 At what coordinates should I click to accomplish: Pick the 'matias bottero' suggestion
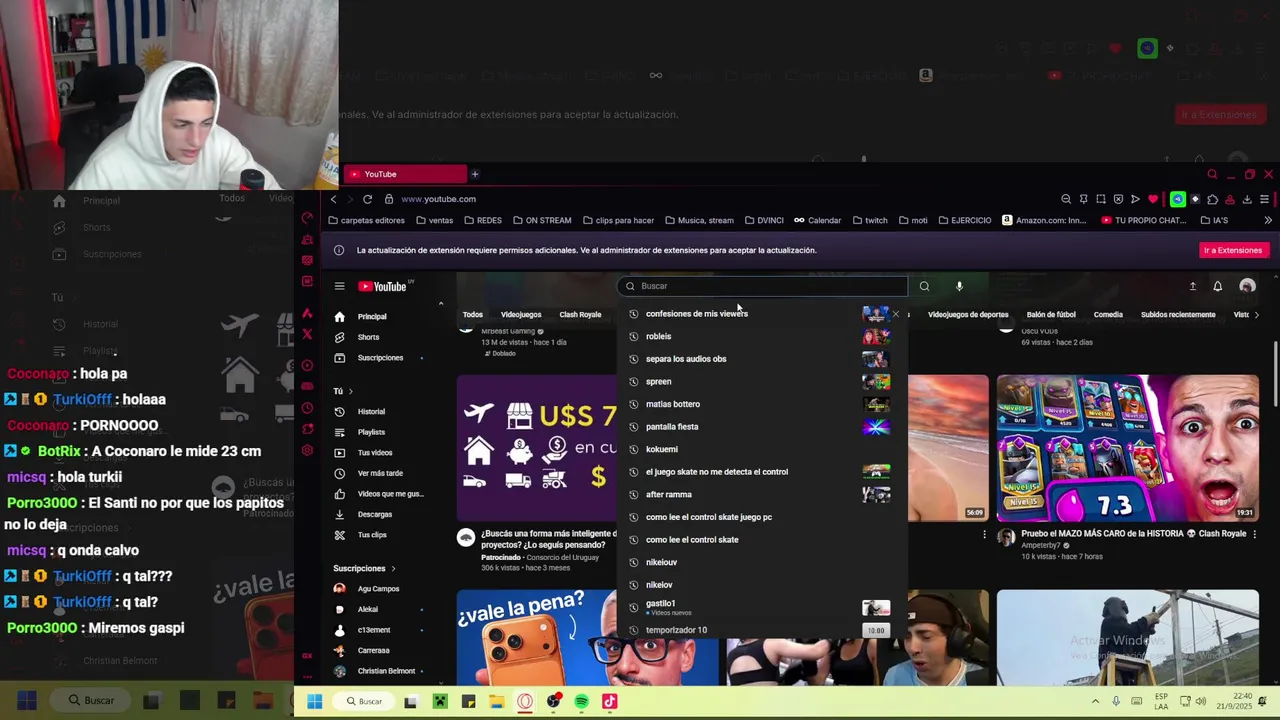coord(761,404)
